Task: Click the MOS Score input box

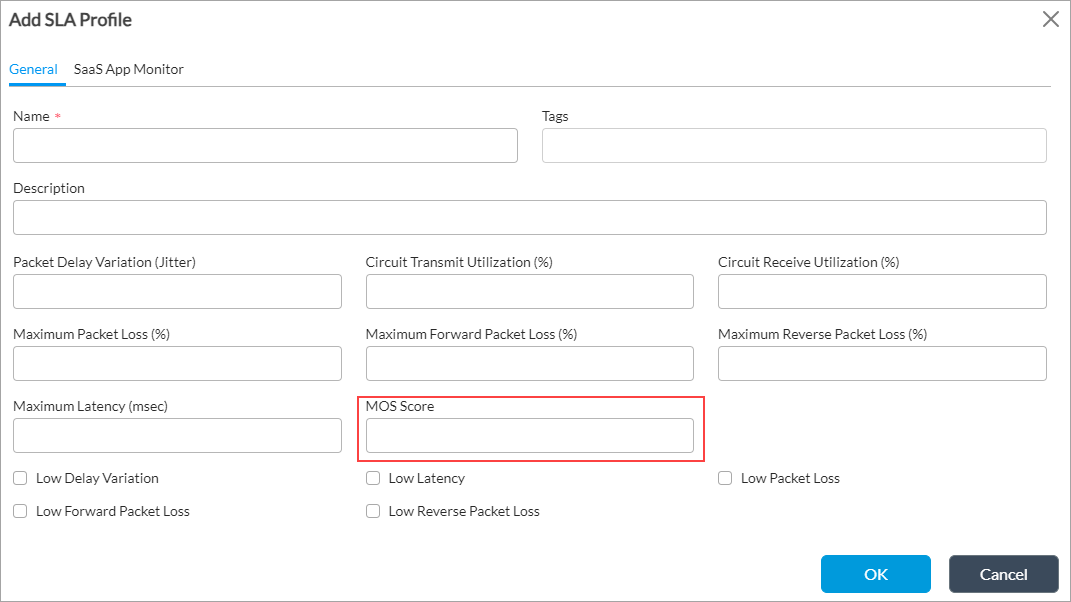Action: point(529,435)
